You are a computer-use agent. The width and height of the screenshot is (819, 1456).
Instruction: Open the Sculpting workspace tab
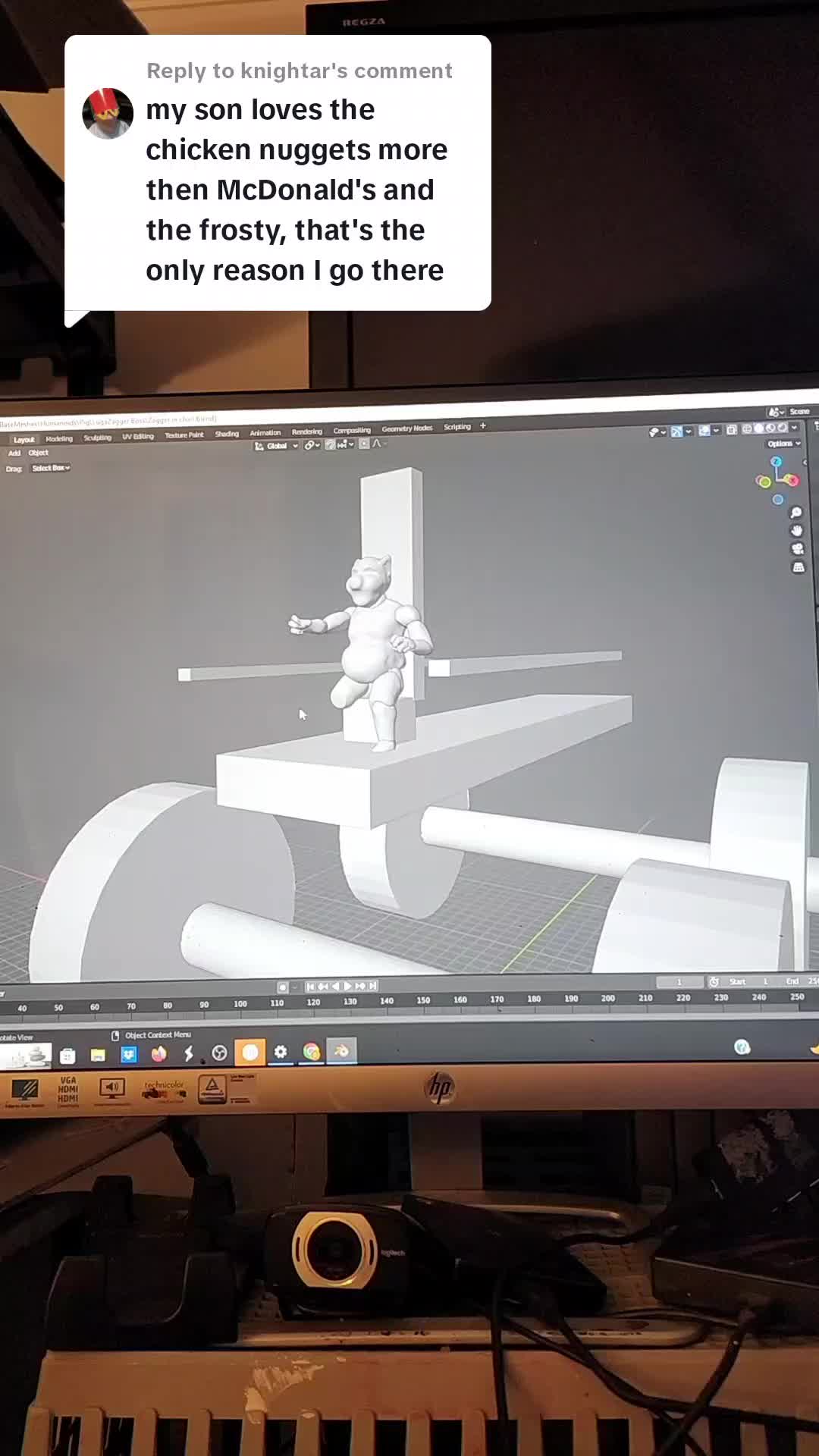point(98,438)
